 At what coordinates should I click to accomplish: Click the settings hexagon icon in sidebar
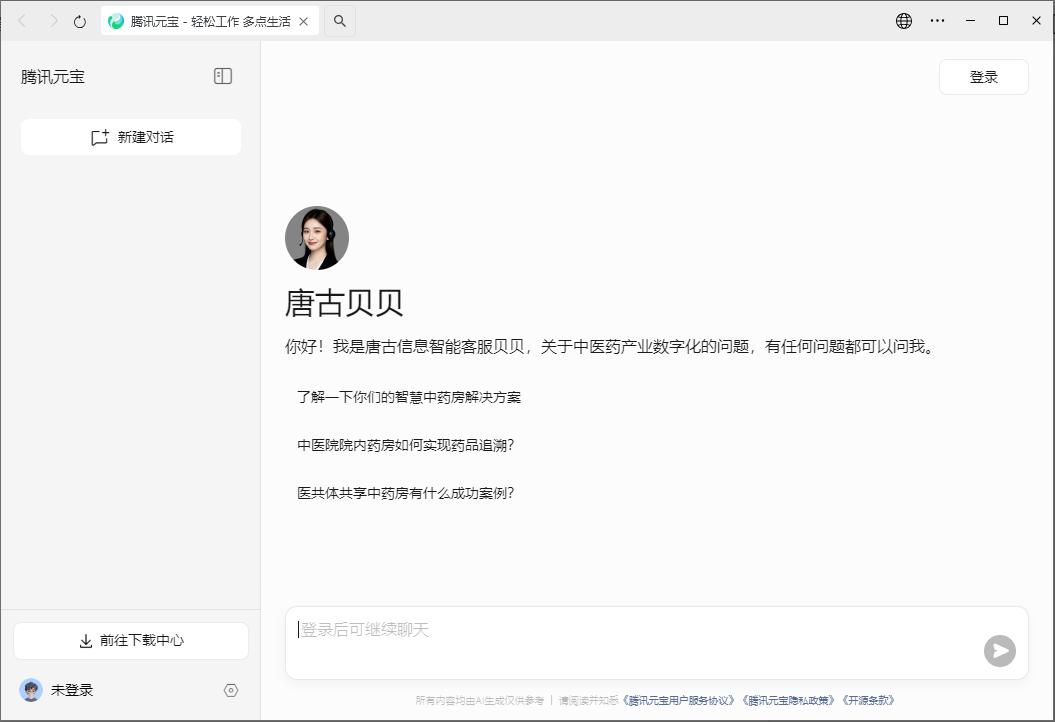tap(231, 690)
